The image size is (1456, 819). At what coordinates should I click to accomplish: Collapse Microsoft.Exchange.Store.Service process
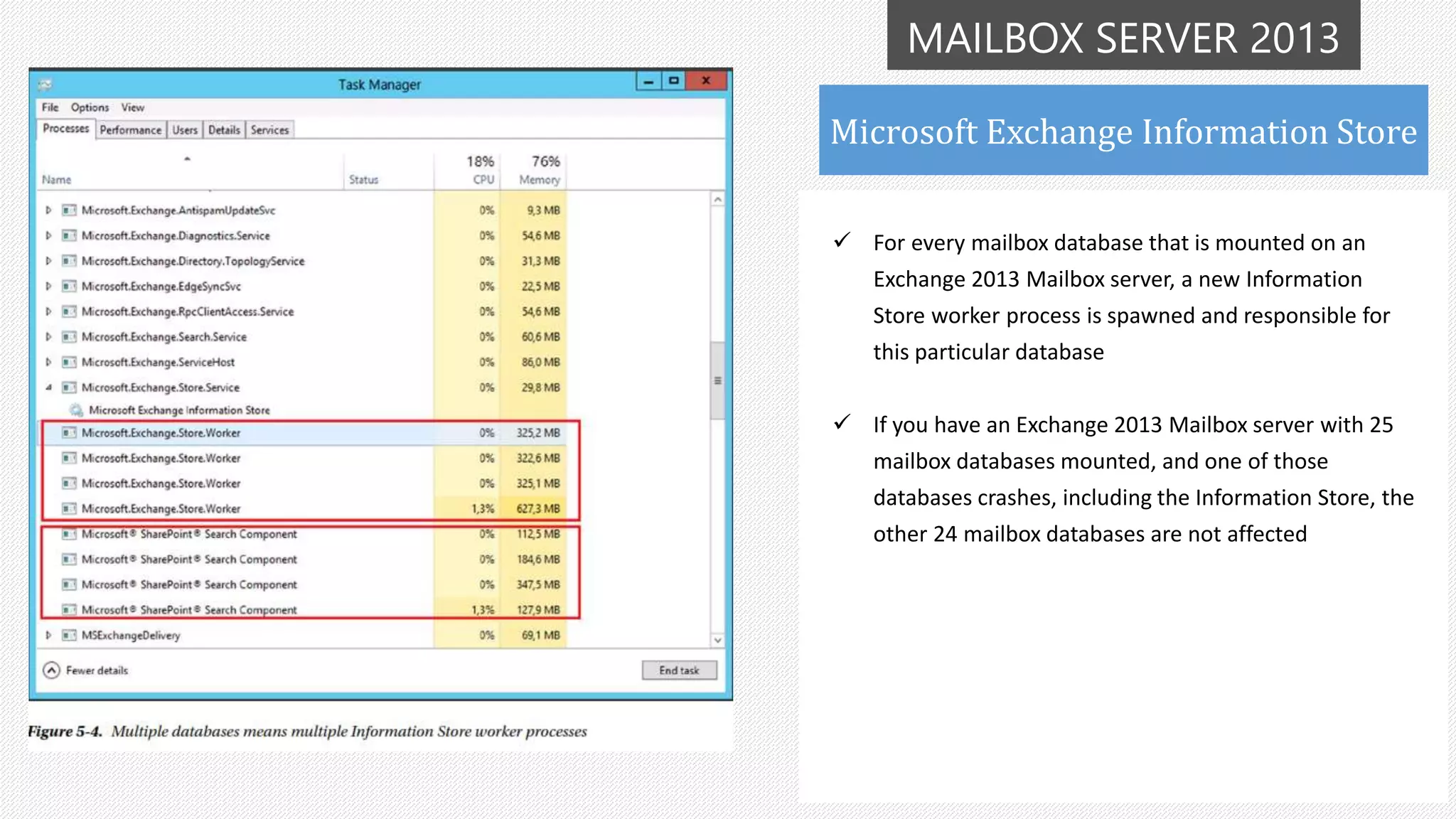click(x=48, y=387)
